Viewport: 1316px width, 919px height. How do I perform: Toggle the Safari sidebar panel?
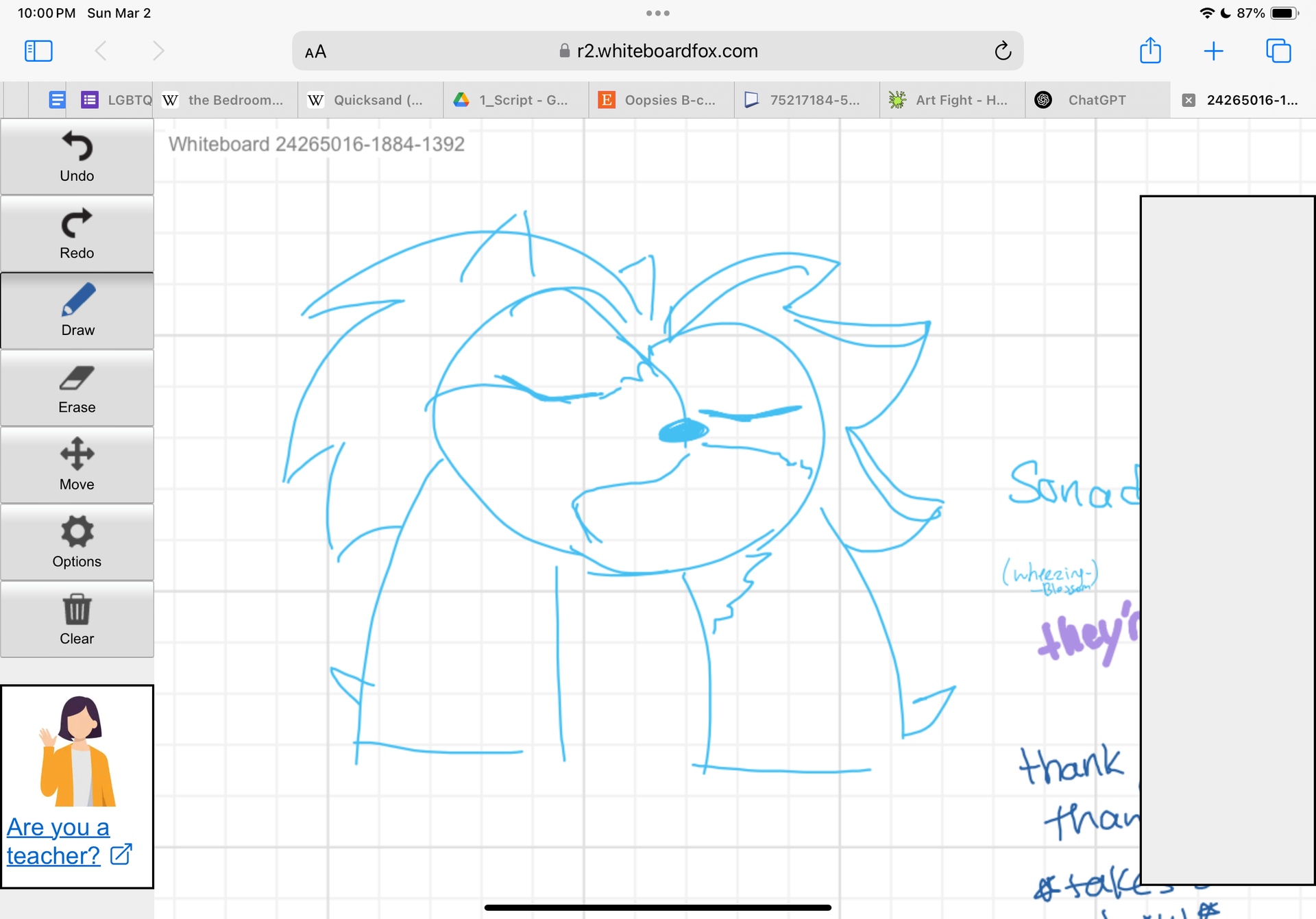(38, 51)
